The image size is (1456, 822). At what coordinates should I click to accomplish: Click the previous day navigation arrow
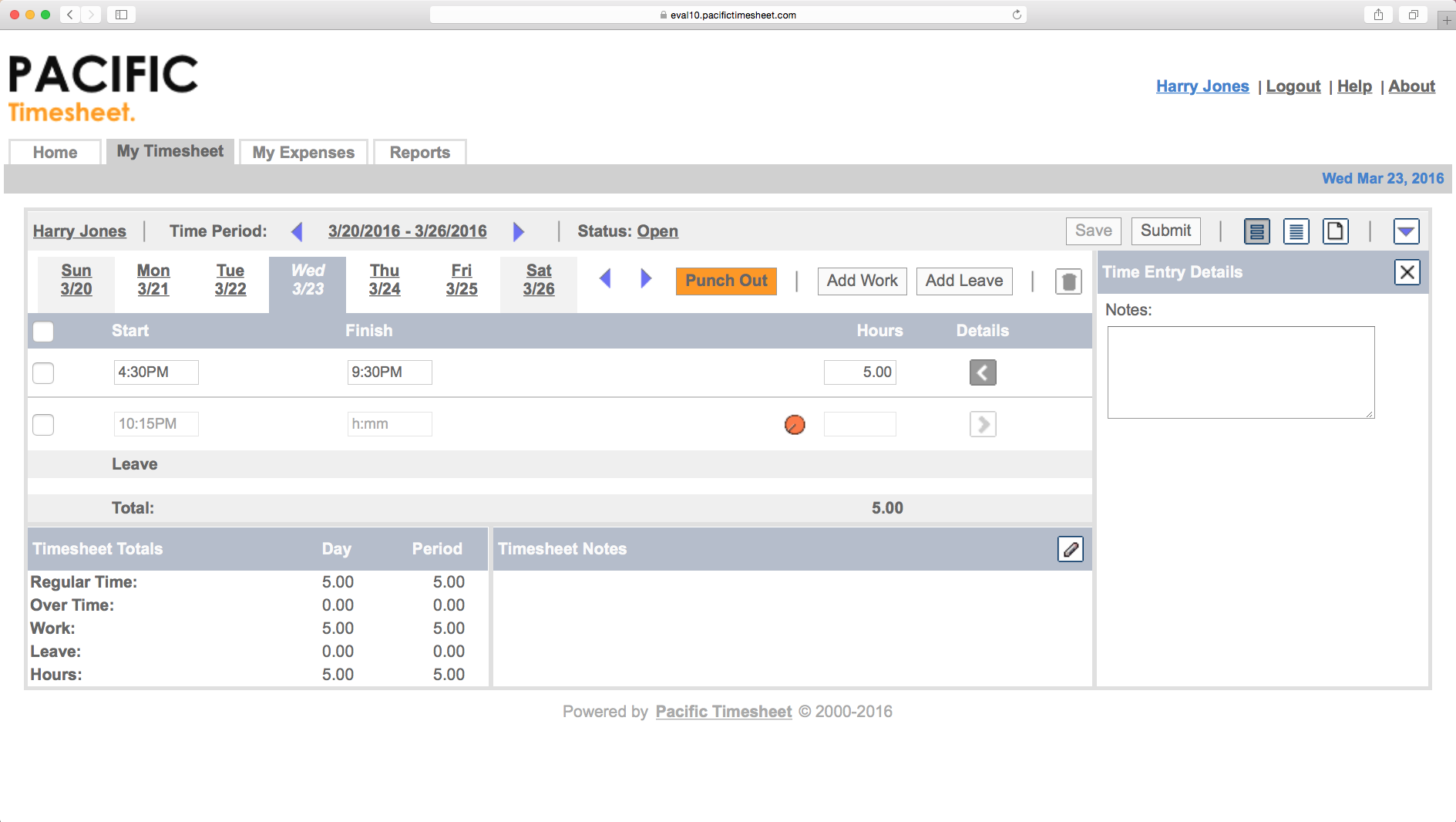point(606,280)
